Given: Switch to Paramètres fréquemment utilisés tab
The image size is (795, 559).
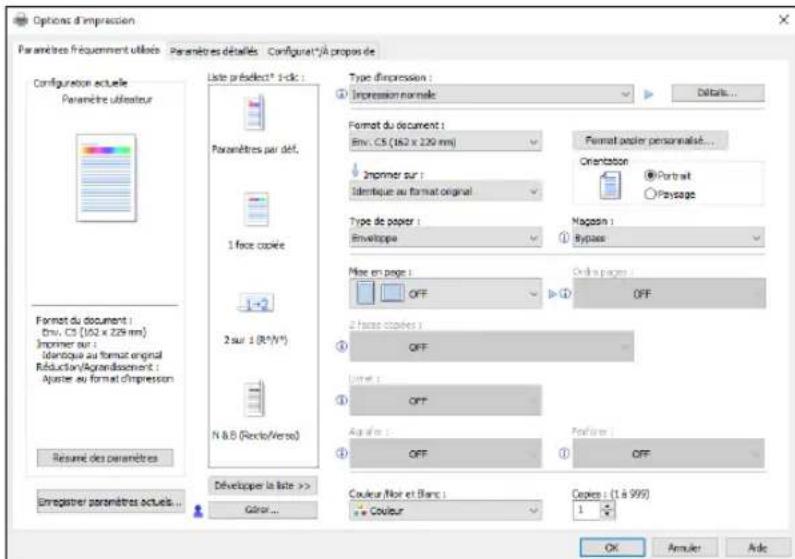Looking at the screenshot, I should point(89,50).
